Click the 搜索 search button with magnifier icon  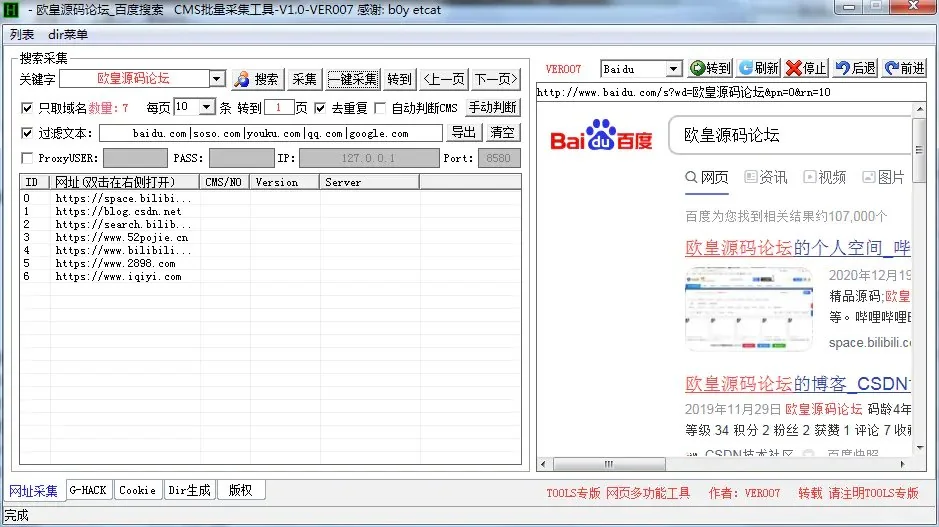(x=257, y=79)
